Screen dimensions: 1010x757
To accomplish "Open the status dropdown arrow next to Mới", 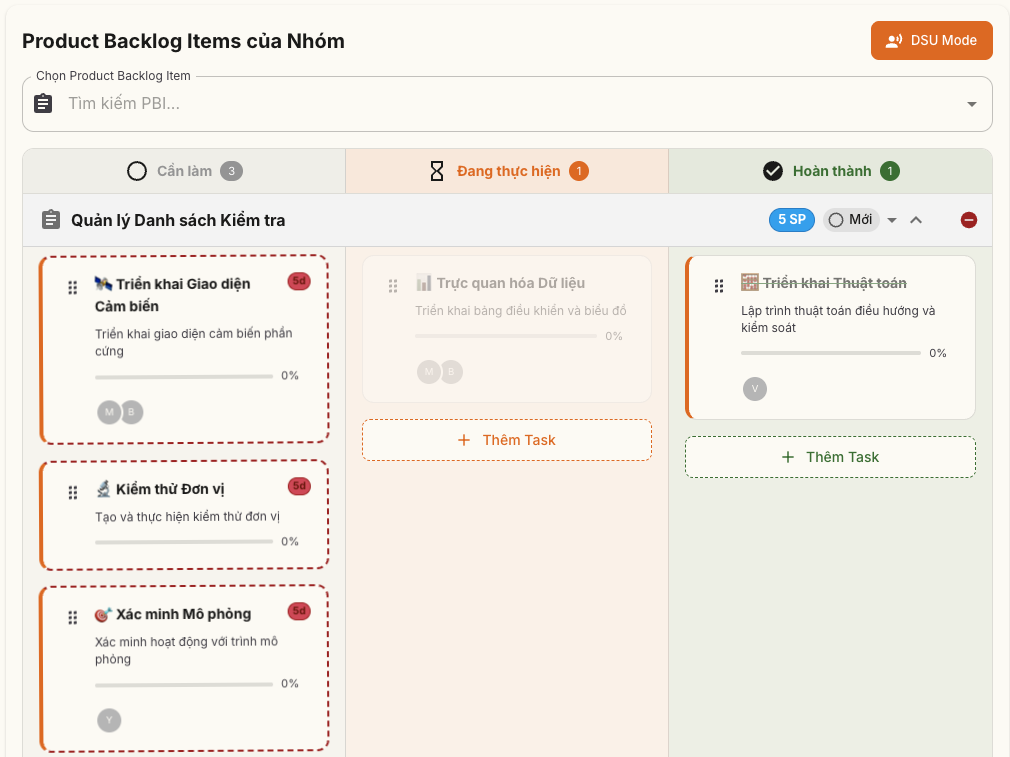I will 892,220.
